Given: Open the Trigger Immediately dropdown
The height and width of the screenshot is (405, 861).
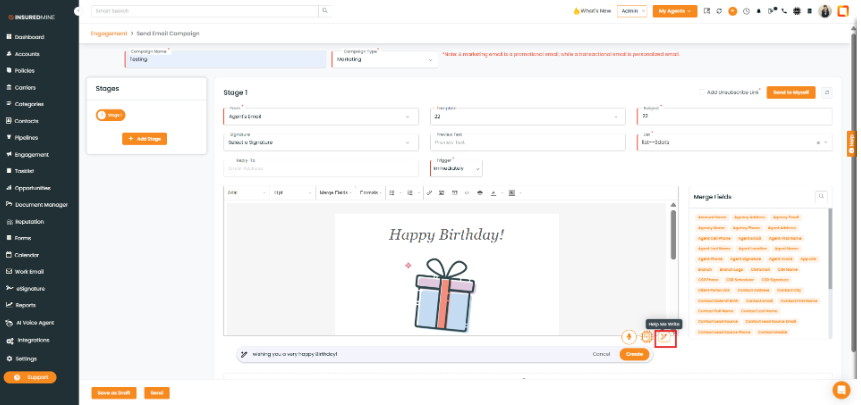Looking at the screenshot, I should (457, 168).
